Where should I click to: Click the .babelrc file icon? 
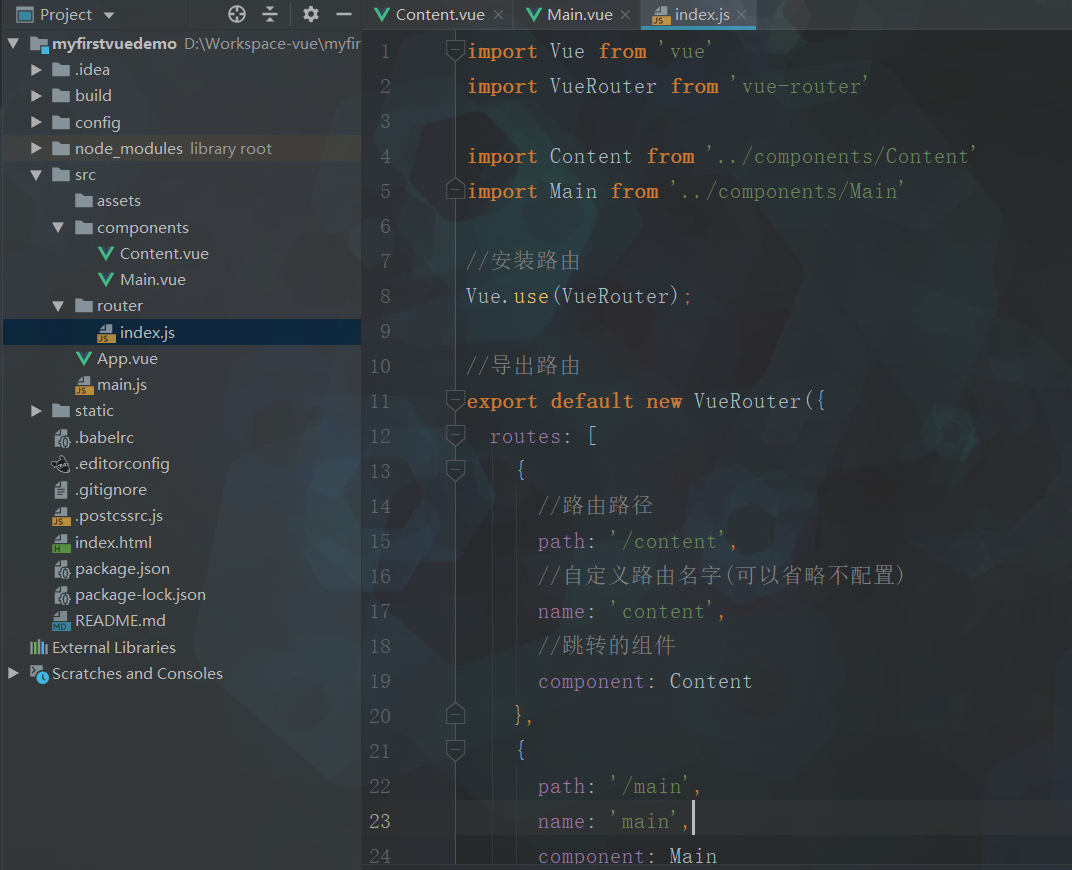coord(62,437)
